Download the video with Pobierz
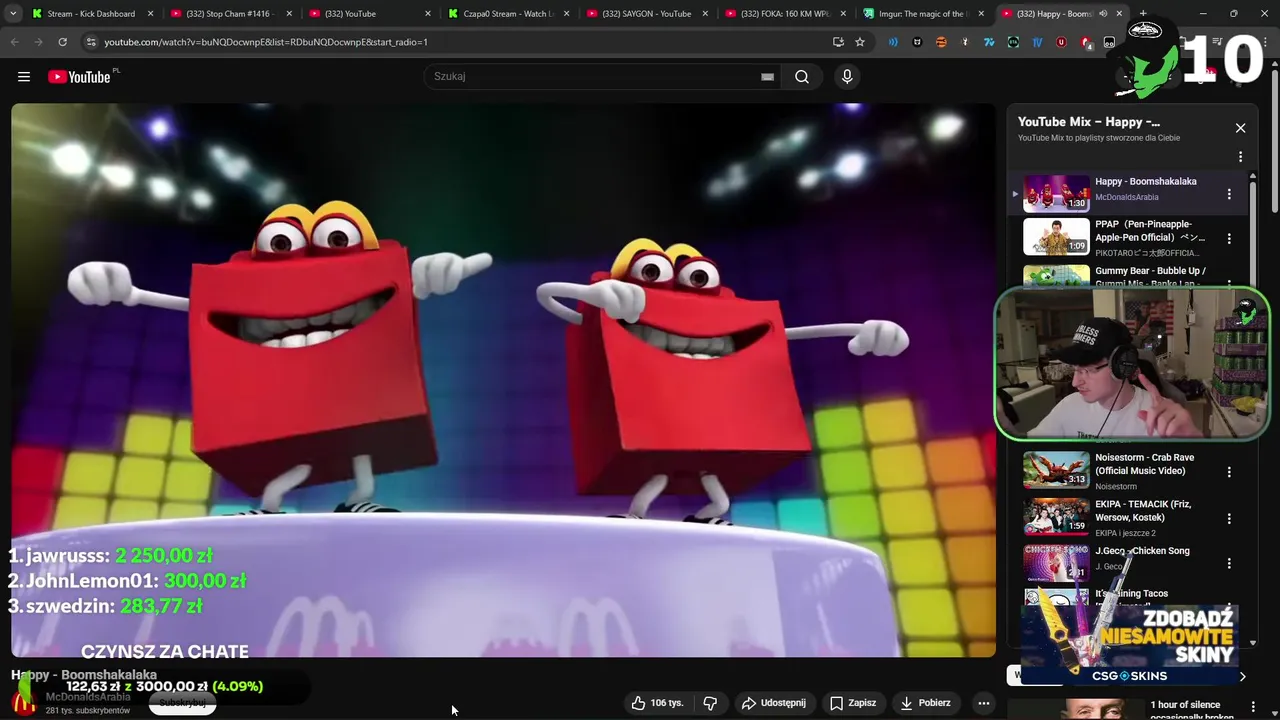Image resolution: width=1280 pixels, height=720 pixels. click(x=926, y=703)
